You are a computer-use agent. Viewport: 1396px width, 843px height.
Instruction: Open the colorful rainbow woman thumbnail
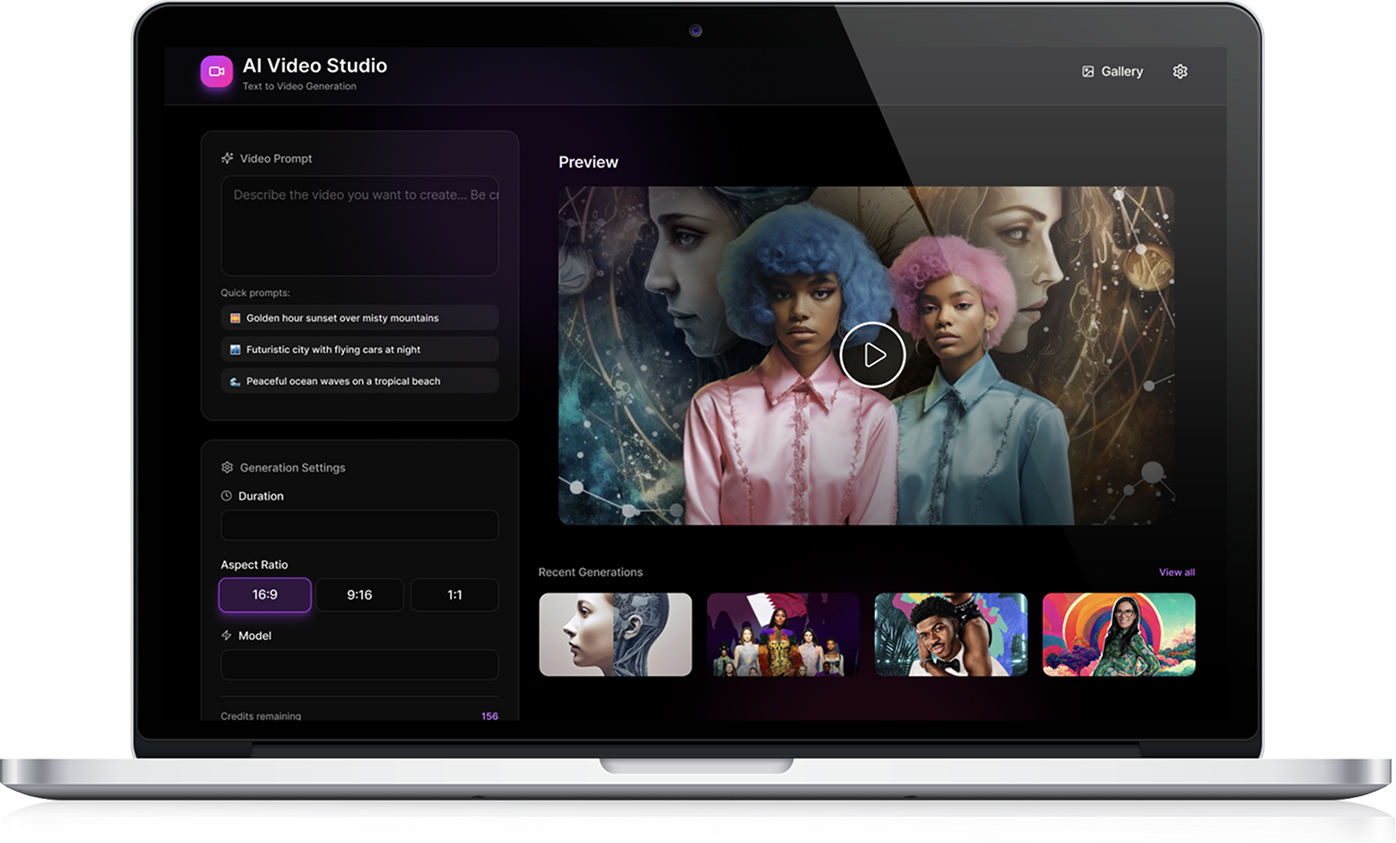click(1118, 634)
